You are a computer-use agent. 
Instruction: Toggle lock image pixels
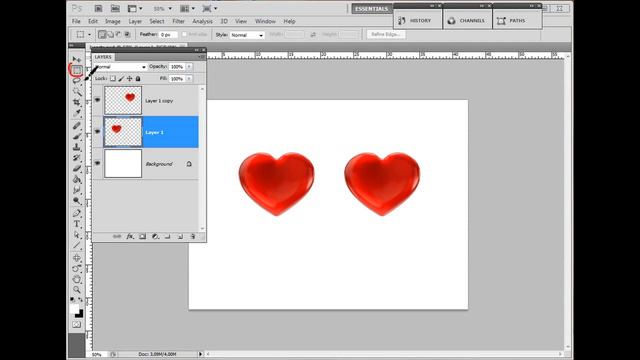tap(121, 78)
